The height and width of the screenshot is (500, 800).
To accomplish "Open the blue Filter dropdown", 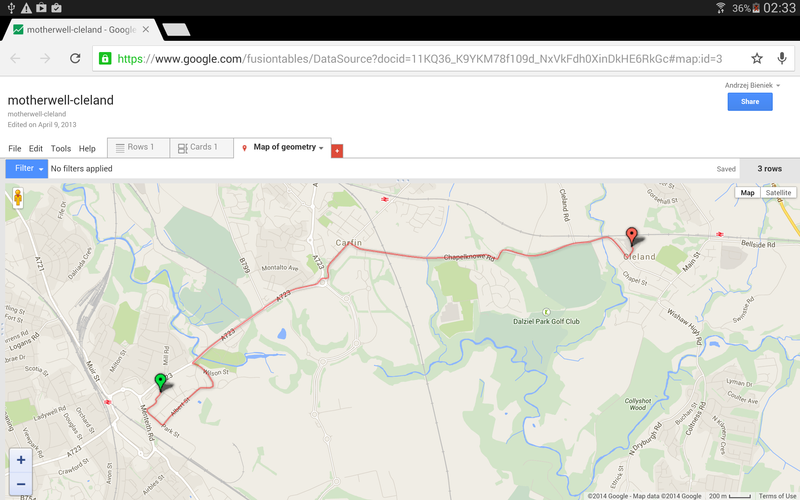I will (x=27, y=168).
